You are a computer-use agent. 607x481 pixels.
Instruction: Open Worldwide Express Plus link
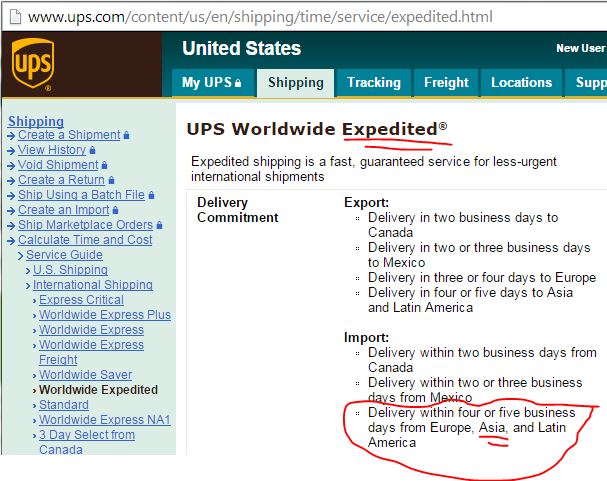click(x=105, y=315)
